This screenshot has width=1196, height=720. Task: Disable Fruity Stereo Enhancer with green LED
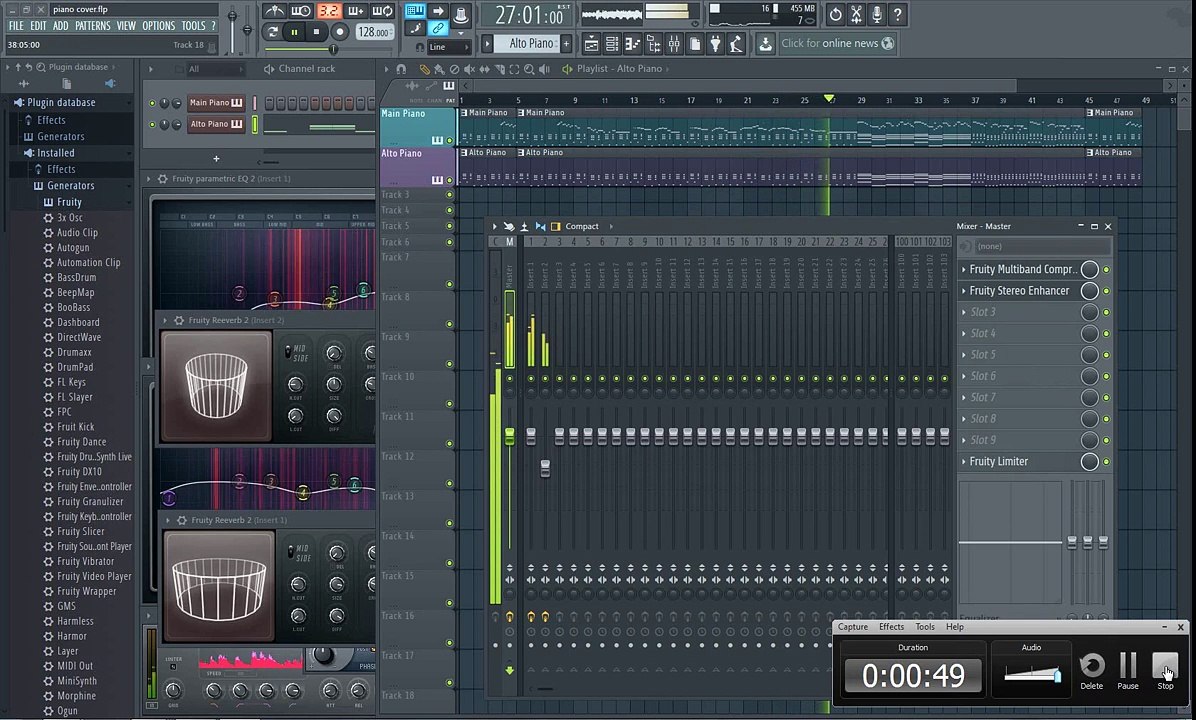click(1107, 291)
